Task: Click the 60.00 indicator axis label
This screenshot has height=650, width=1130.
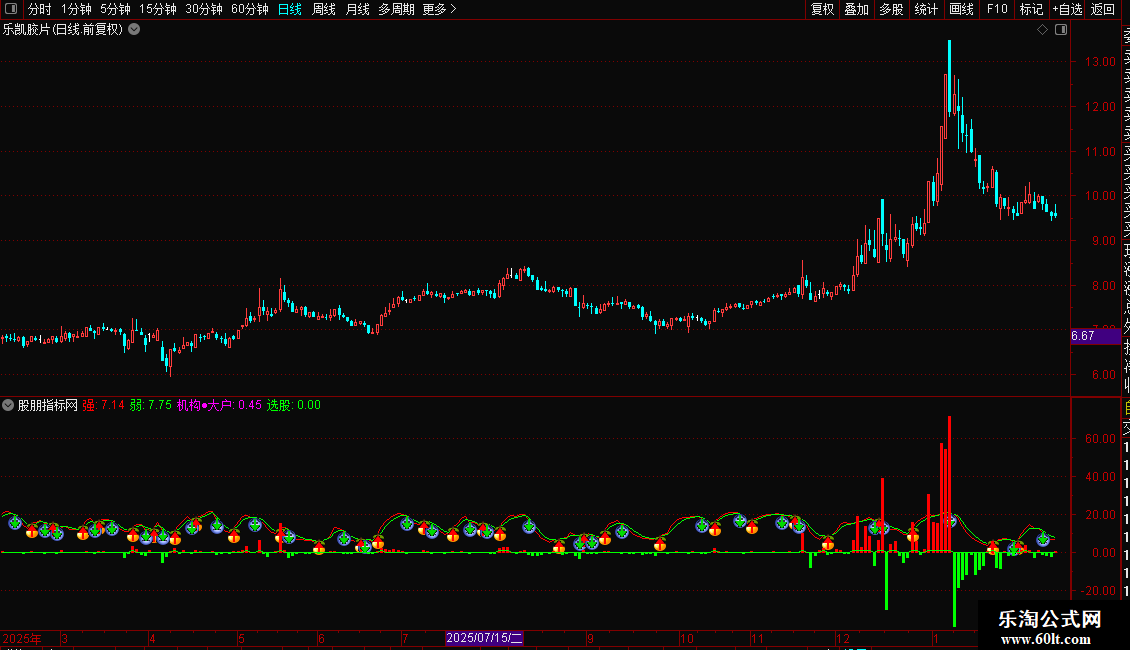Action: 1100,439
